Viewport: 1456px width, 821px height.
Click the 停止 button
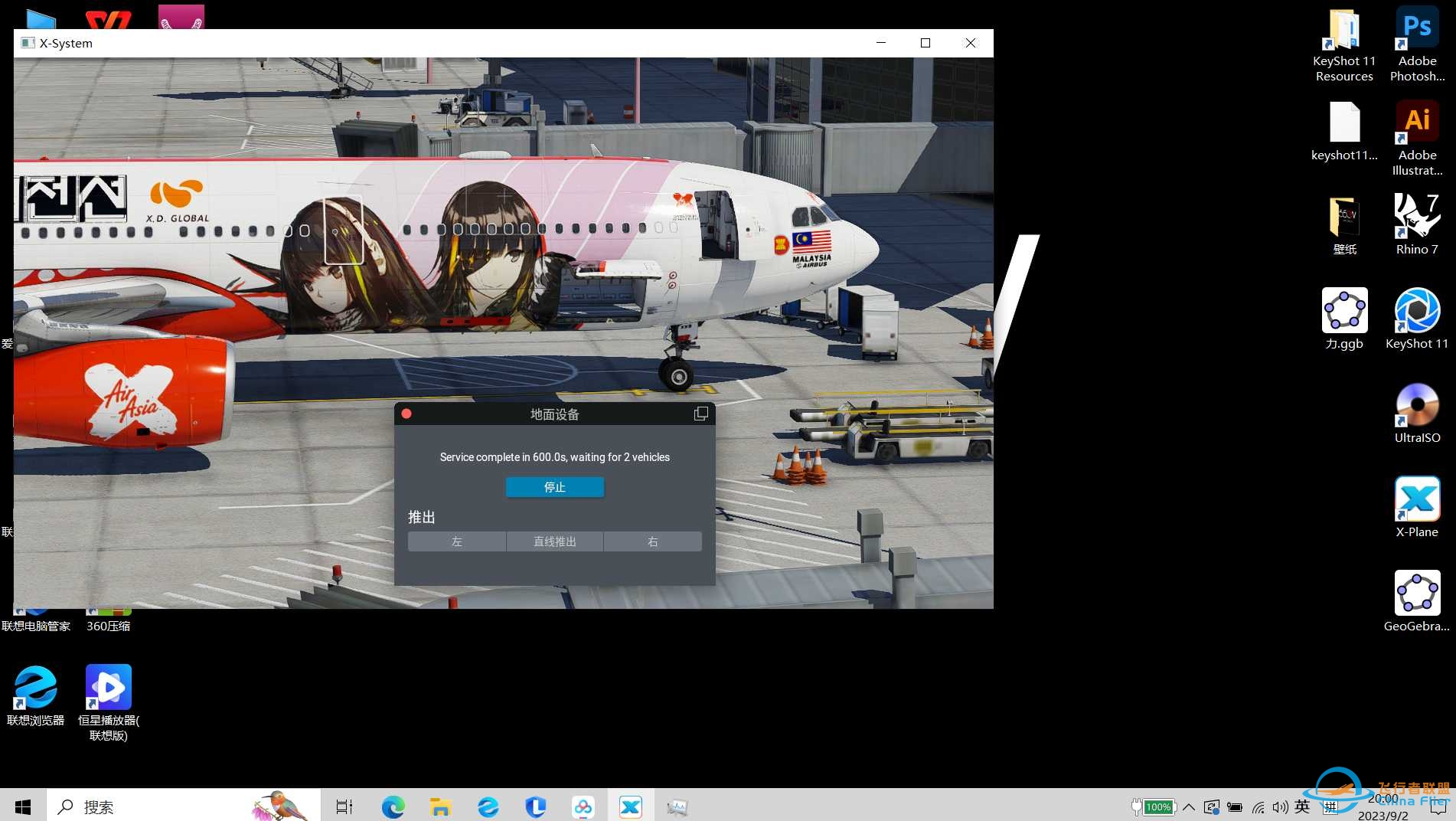pyautogui.click(x=555, y=487)
